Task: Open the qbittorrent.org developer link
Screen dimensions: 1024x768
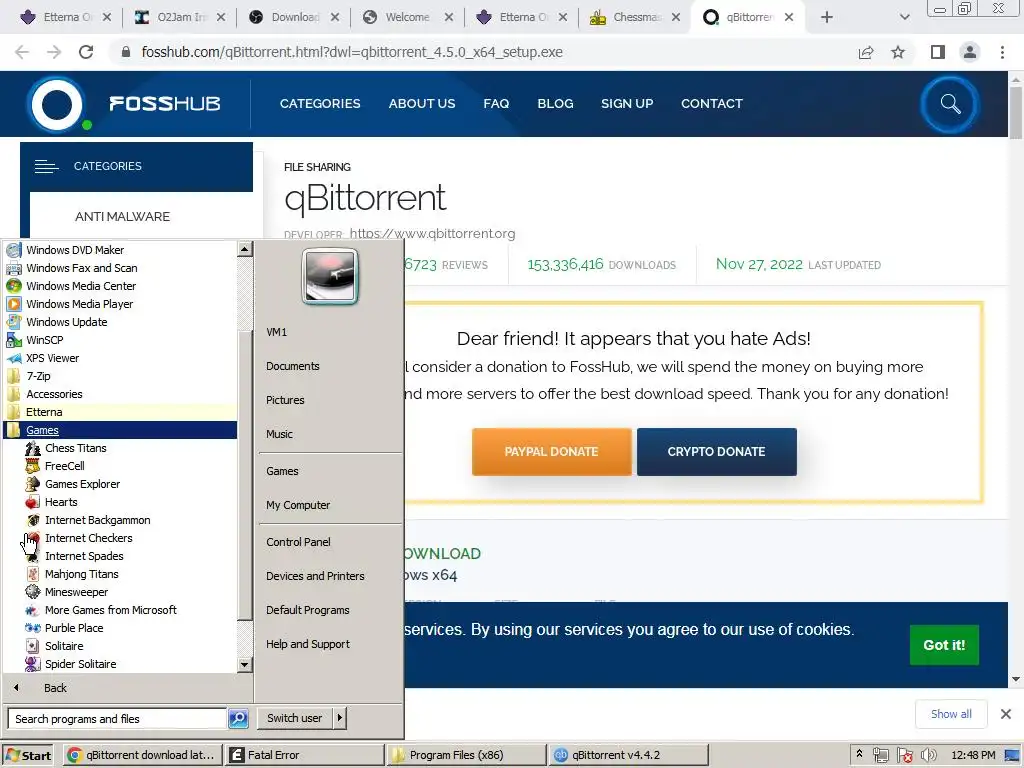Action: point(432,234)
